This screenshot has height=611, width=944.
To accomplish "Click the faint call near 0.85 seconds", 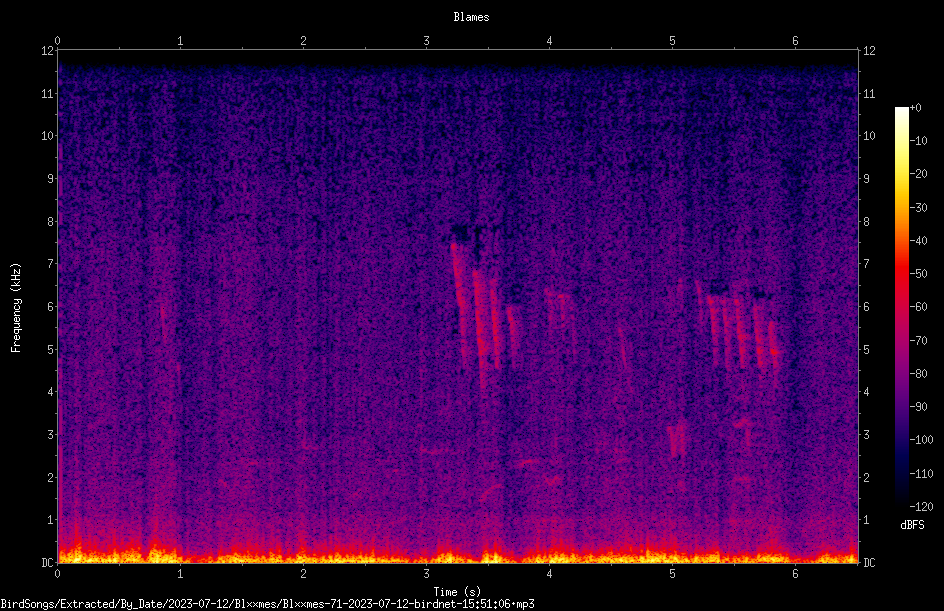I will coord(163,320).
